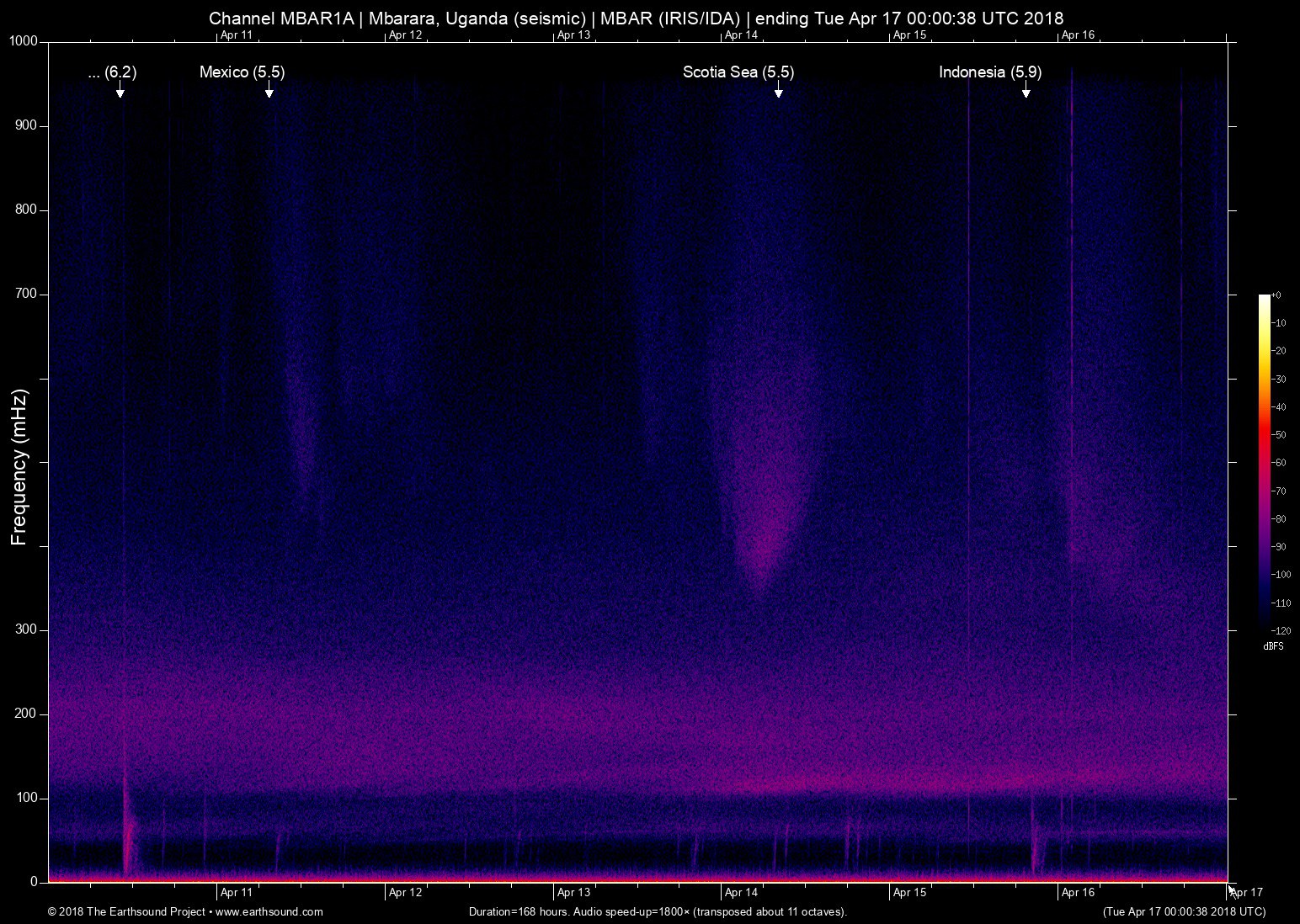Select the Indonesia (5.9) event label

click(989, 72)
